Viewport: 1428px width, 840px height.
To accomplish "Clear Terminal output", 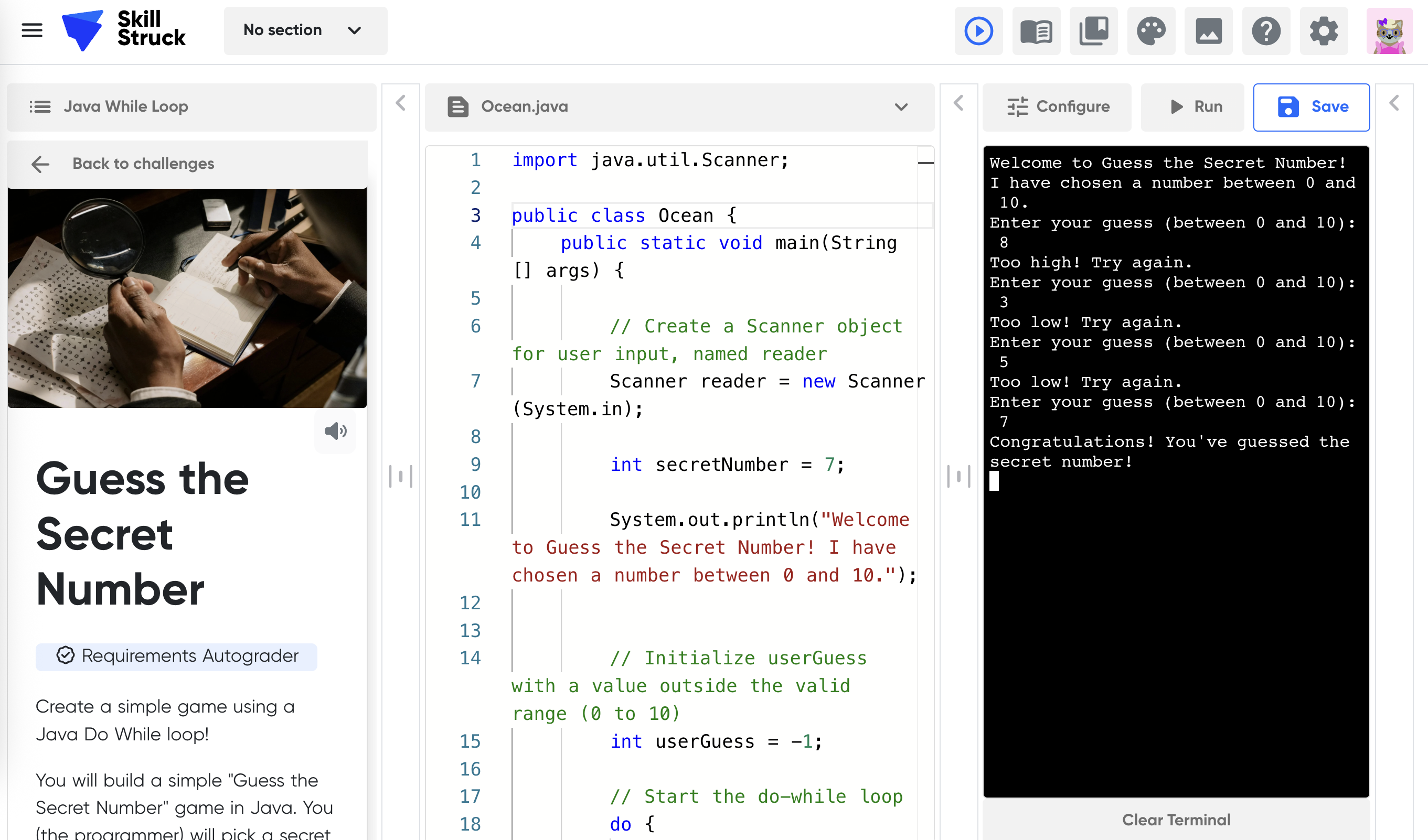I will coord(1176,820).
